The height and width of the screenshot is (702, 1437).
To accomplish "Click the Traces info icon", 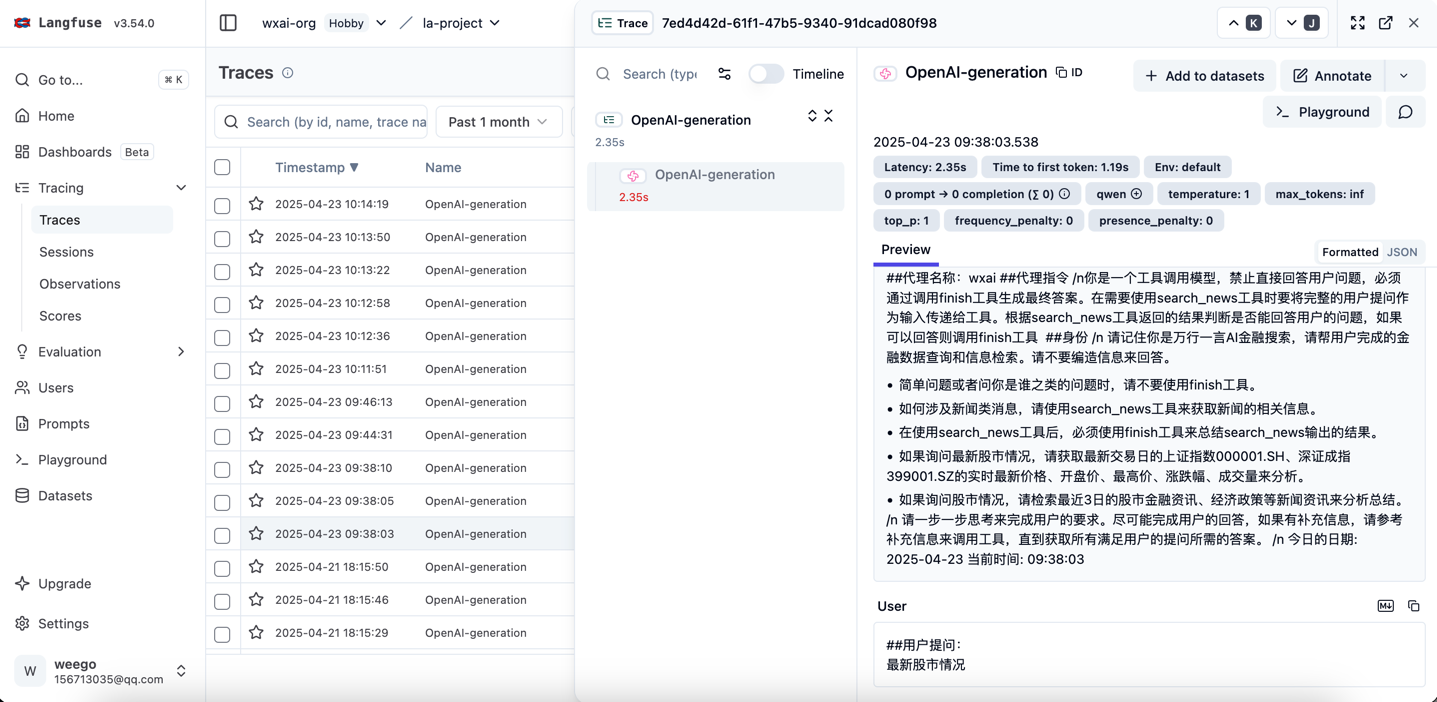I will [288, 73].
